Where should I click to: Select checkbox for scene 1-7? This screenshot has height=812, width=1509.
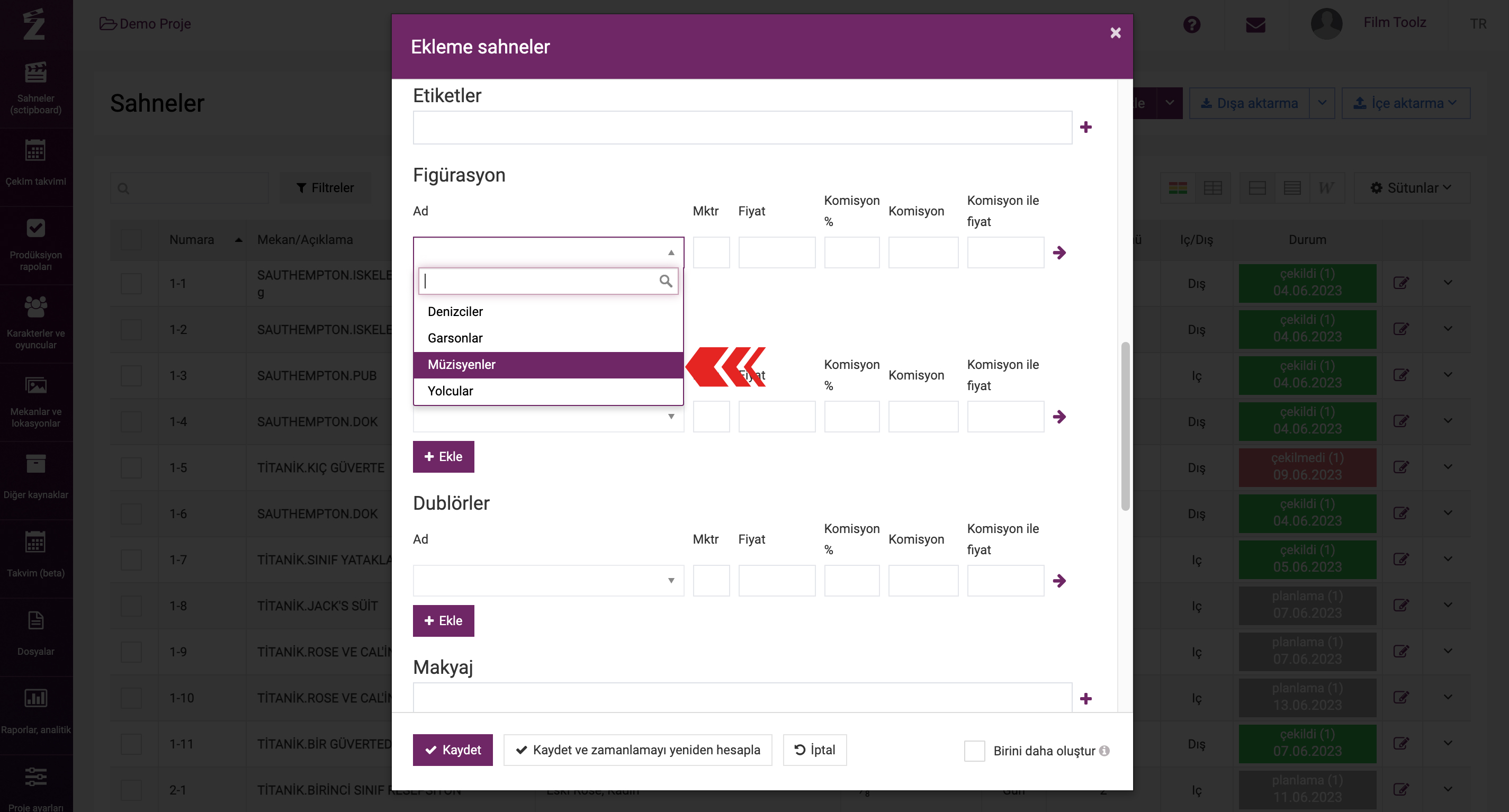[x=131, y=560]
